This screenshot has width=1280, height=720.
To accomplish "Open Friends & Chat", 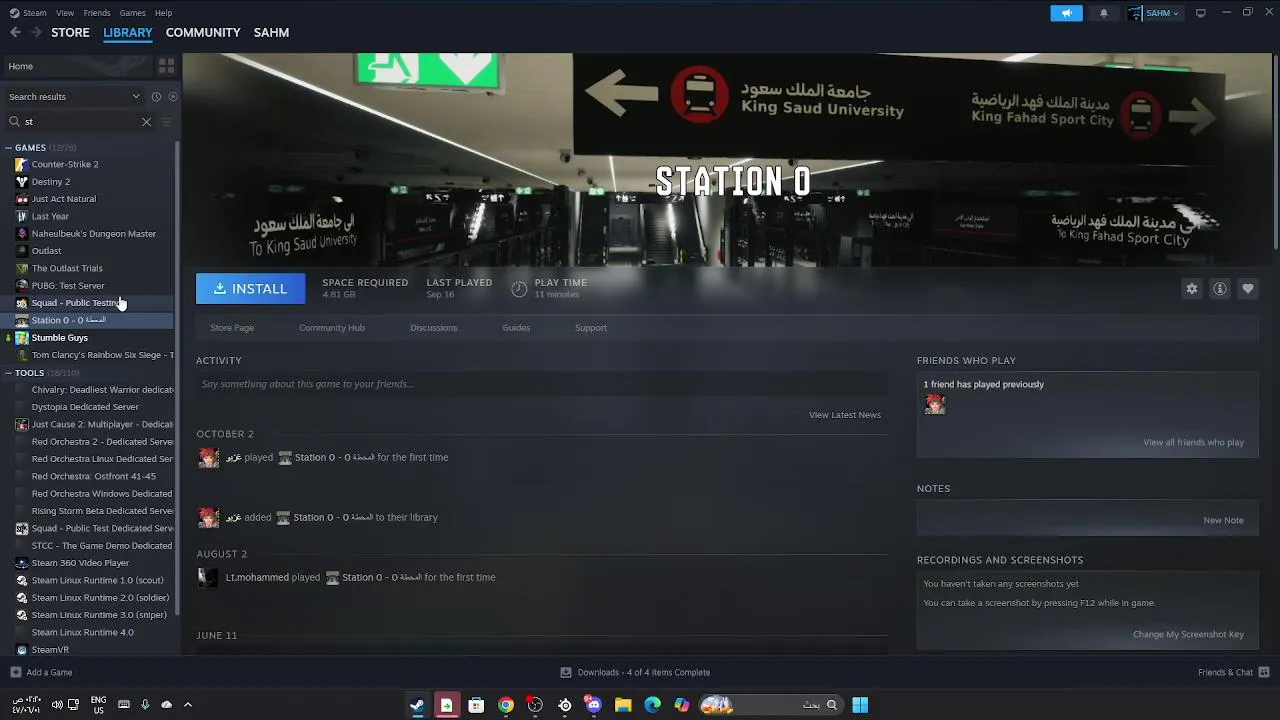I will (1233, 672).
